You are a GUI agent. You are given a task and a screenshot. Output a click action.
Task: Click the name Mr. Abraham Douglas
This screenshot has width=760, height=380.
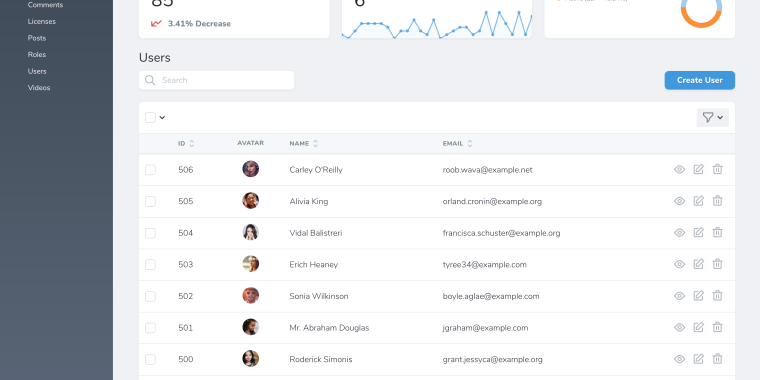coord(329,328)
